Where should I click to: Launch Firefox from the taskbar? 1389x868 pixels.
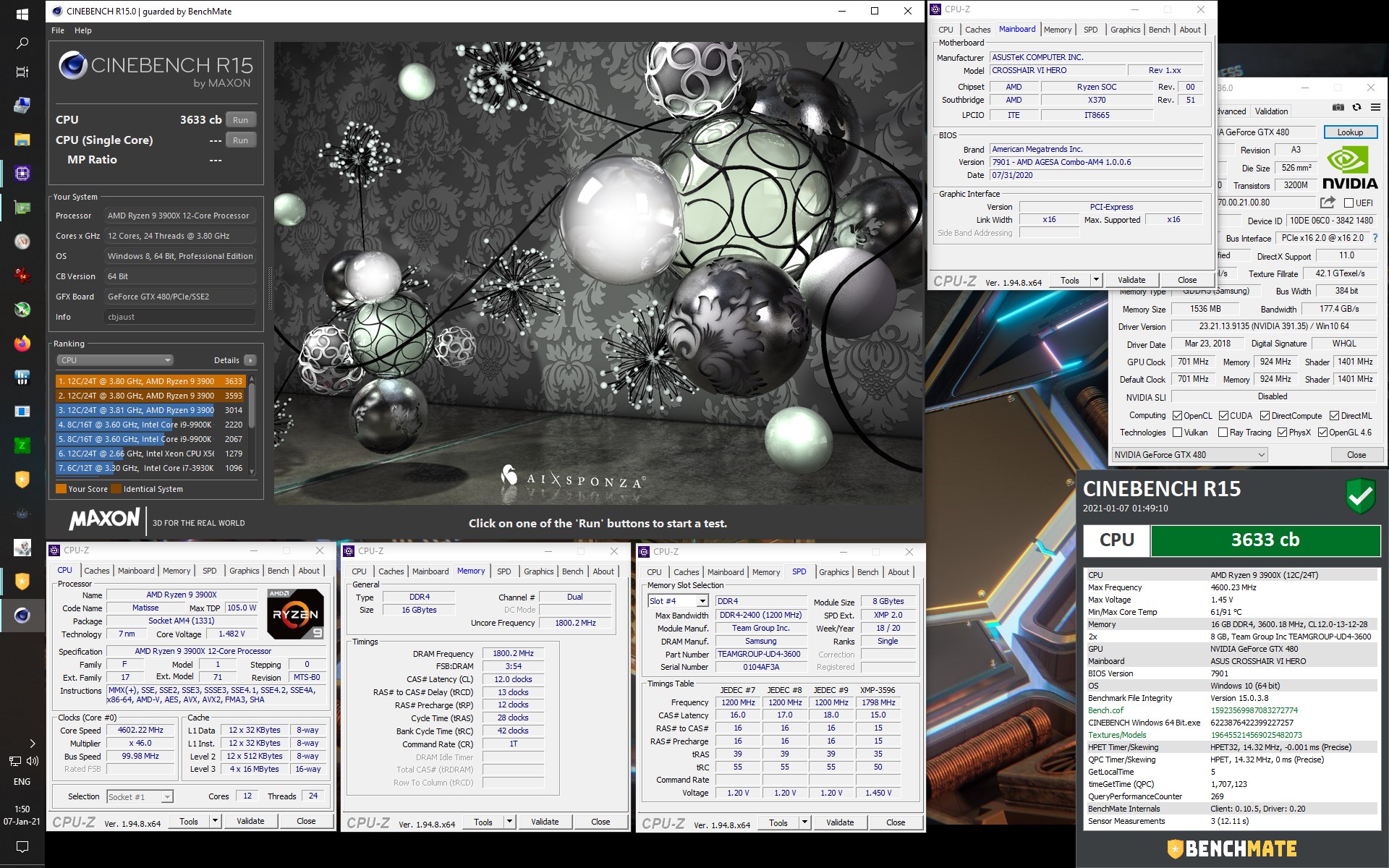tap(22, 344)
